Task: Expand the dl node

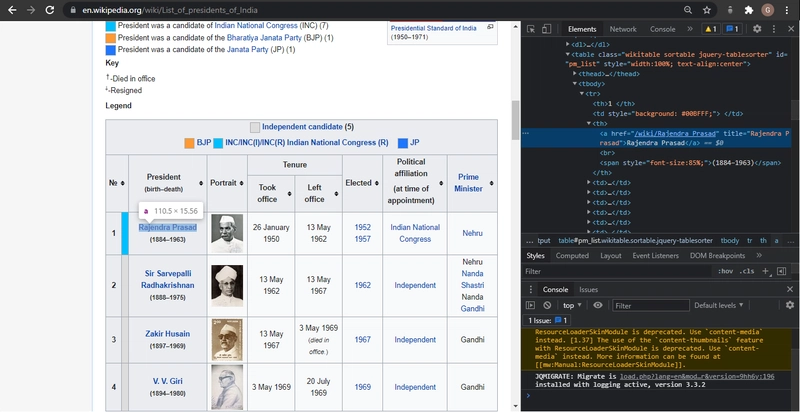Action: tap(568, 44)
